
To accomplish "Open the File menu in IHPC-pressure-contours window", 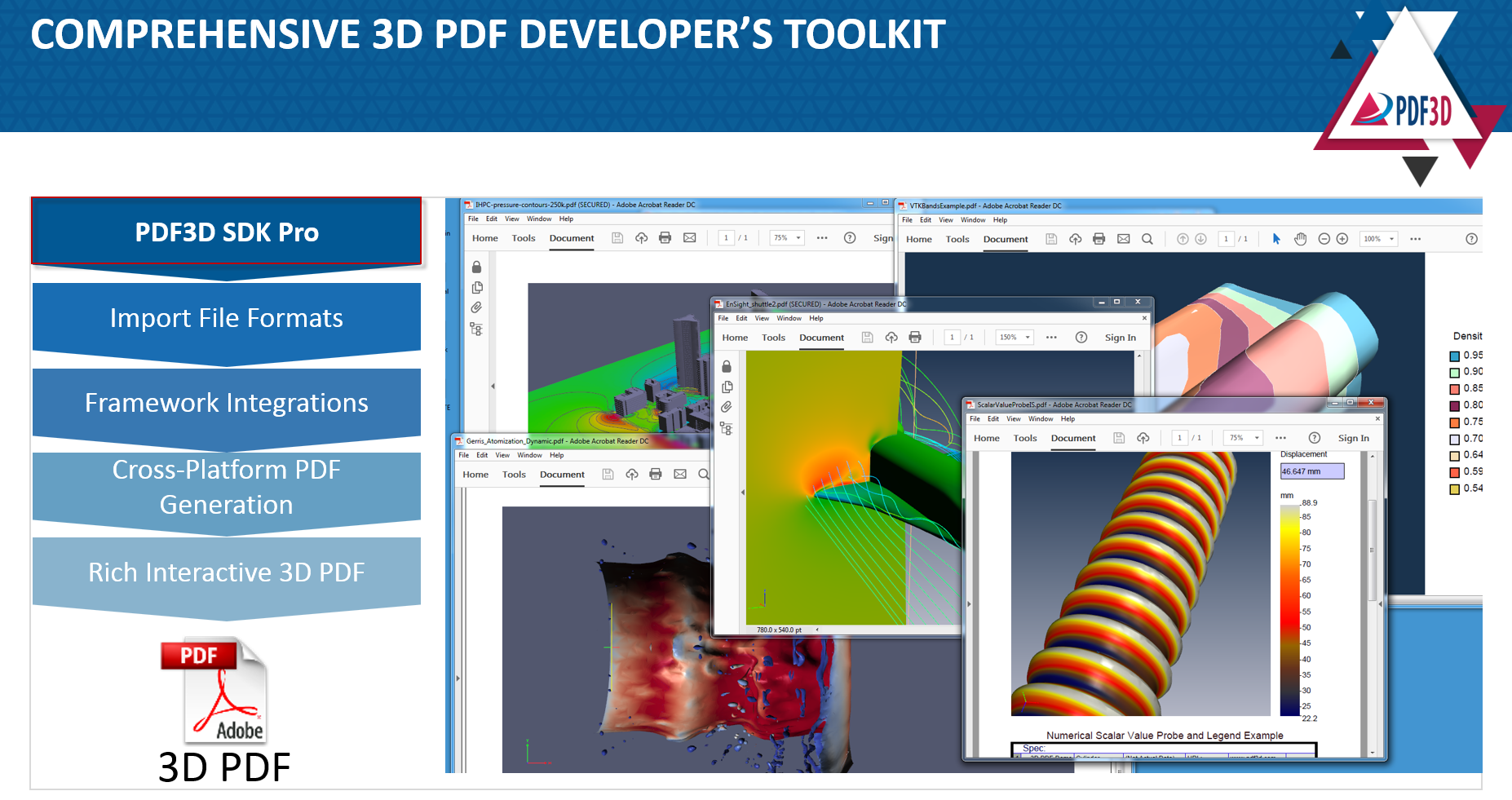I will (473, 219).
